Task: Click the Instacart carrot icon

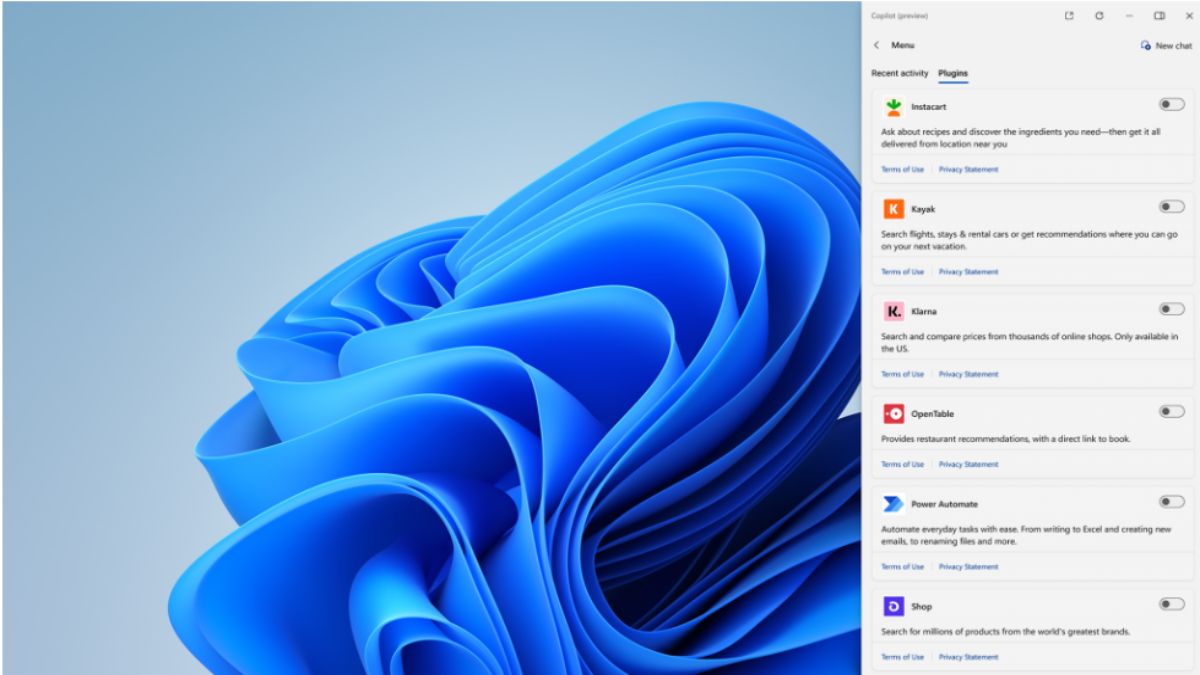Action: point(893,107)
